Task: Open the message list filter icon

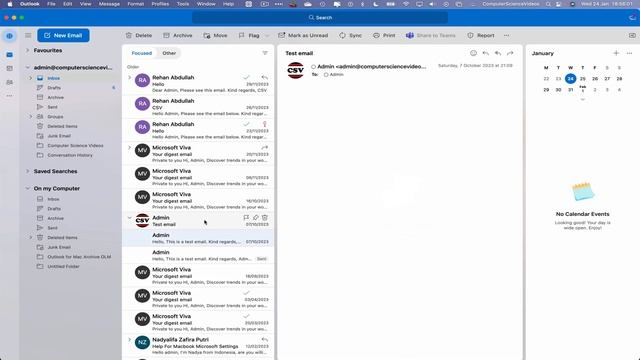Action: tap(265, 53)
